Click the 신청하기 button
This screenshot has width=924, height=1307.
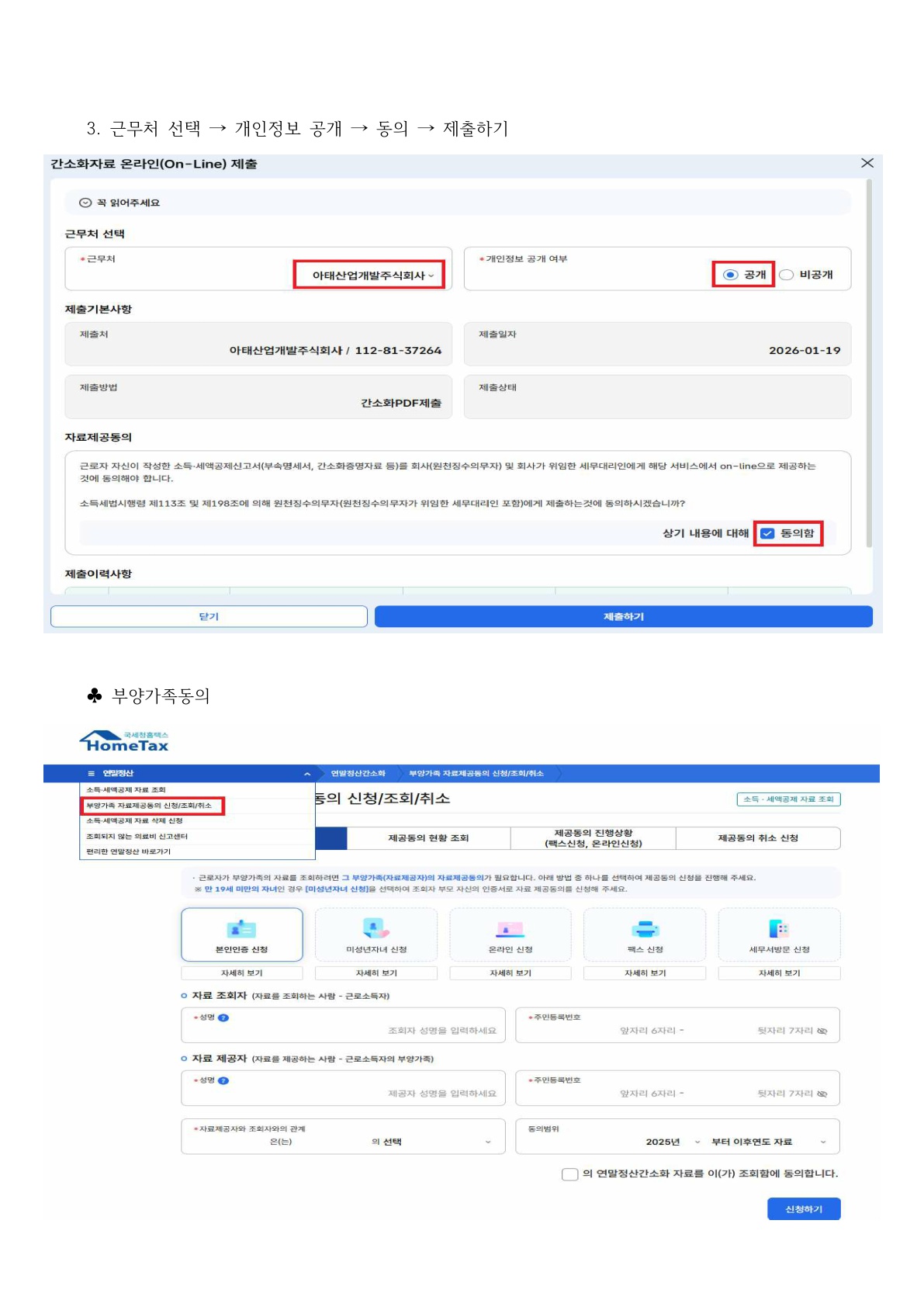[803, 1209]
